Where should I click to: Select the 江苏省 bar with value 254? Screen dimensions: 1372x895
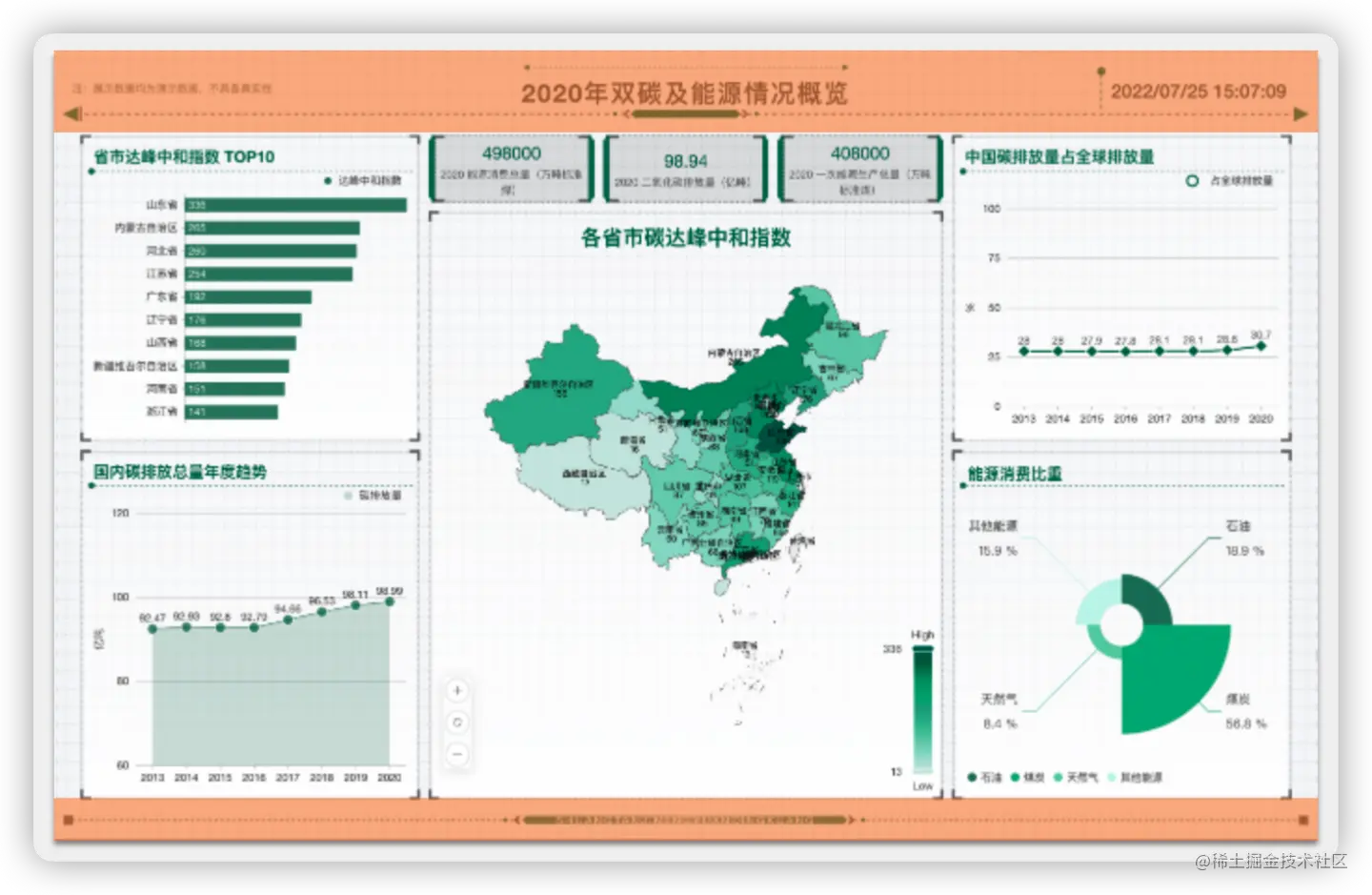click(269, 274)
